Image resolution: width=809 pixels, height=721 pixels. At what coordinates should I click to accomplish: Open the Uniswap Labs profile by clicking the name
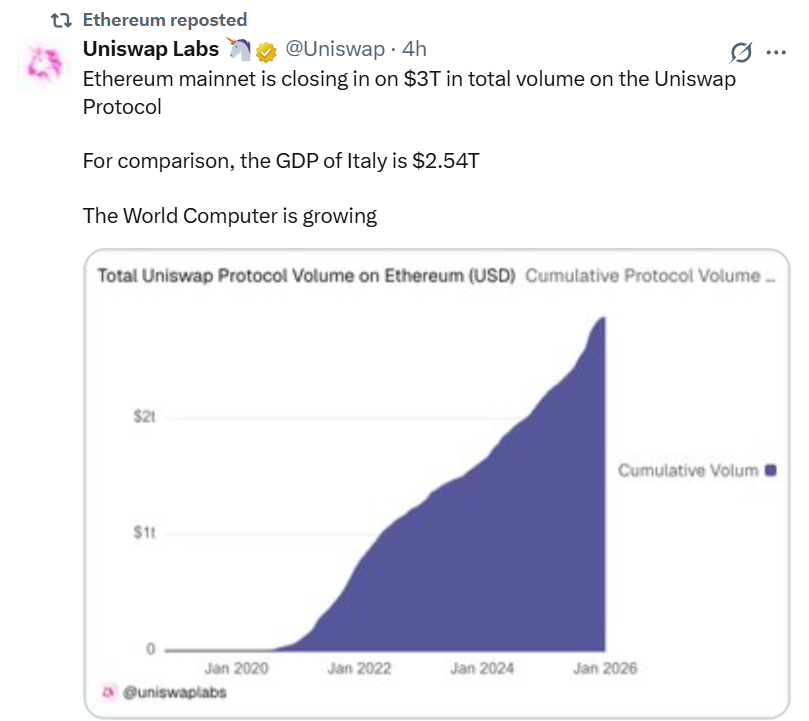150,48
